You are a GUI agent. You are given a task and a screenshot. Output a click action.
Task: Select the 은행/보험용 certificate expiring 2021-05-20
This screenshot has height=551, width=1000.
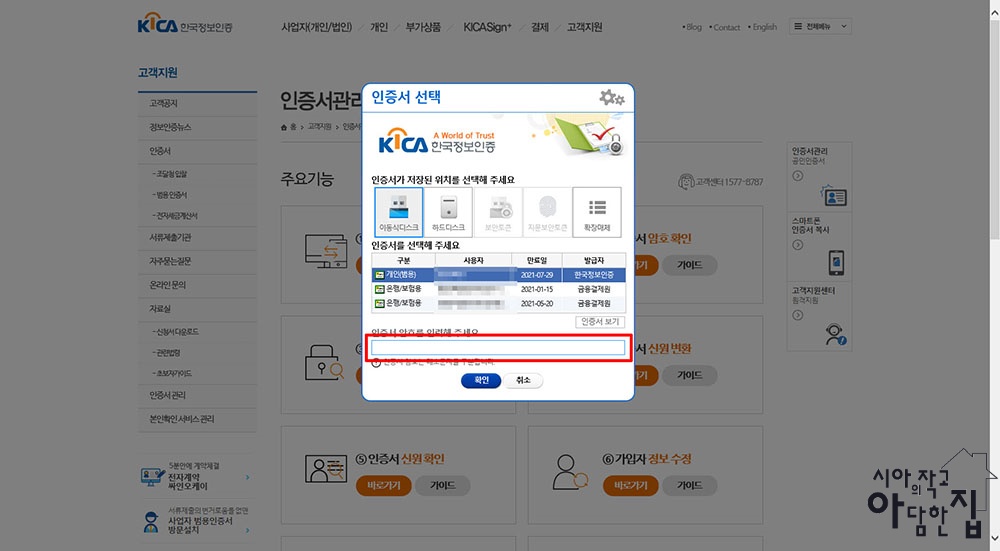pyautogui.click(x=498, y=304)
